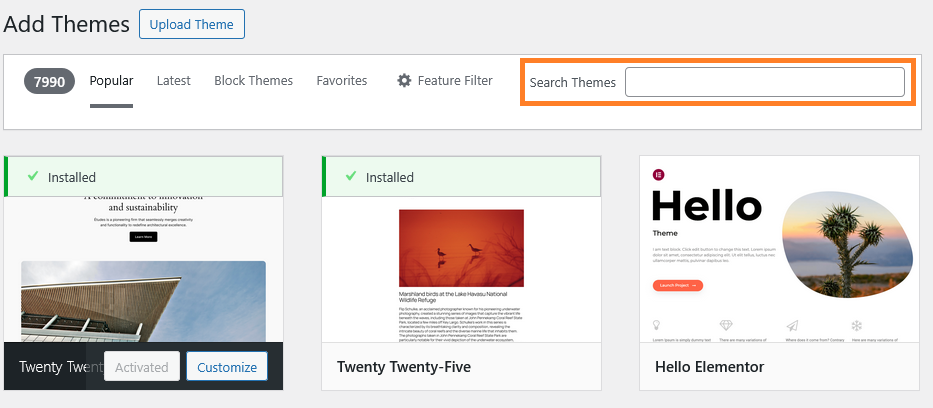Click the Elementor logo icon in Hello preview
933x408 pixels.
point(658,175)
